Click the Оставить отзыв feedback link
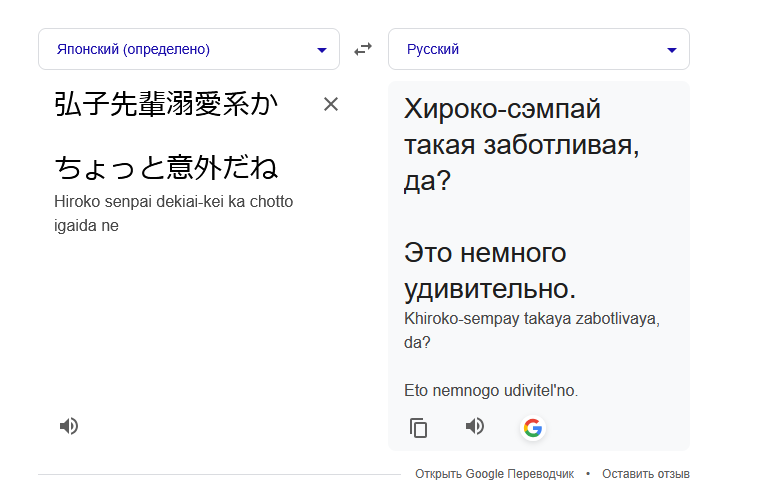Screen dimensions: 757x493 (x=646, y=474)
